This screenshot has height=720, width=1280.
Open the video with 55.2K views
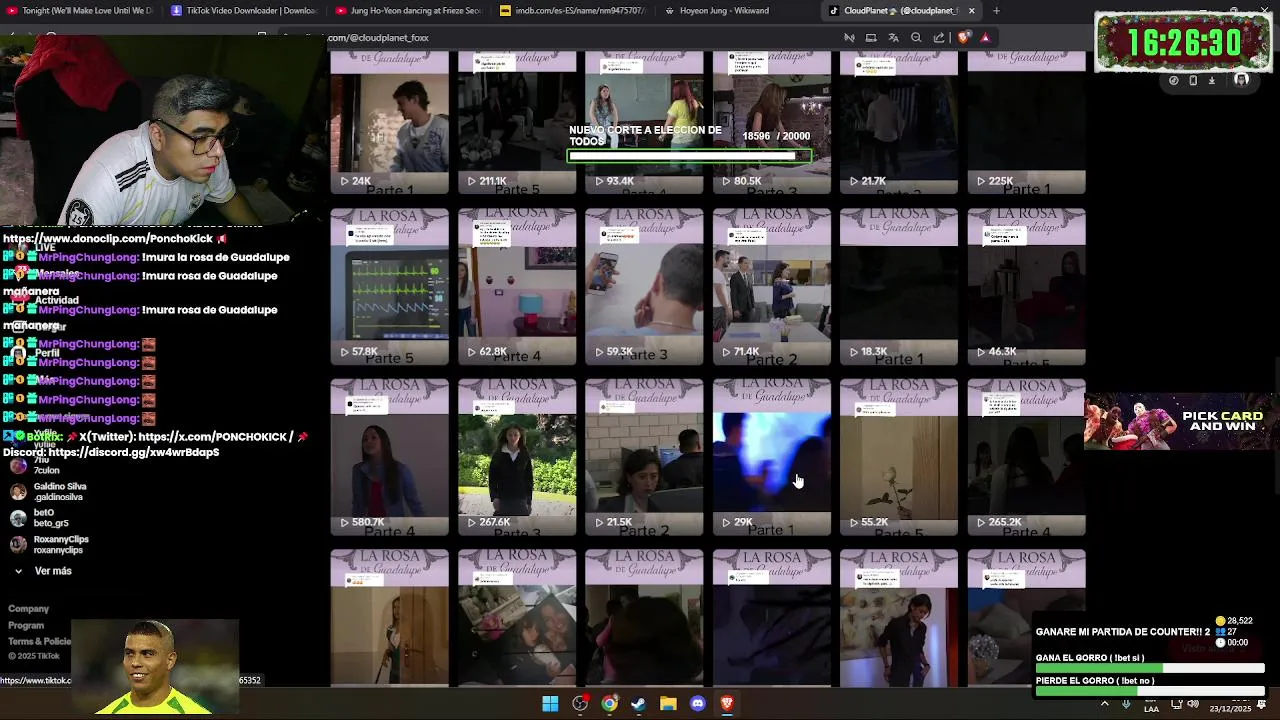pyautogui.click(x=899, y=457)
